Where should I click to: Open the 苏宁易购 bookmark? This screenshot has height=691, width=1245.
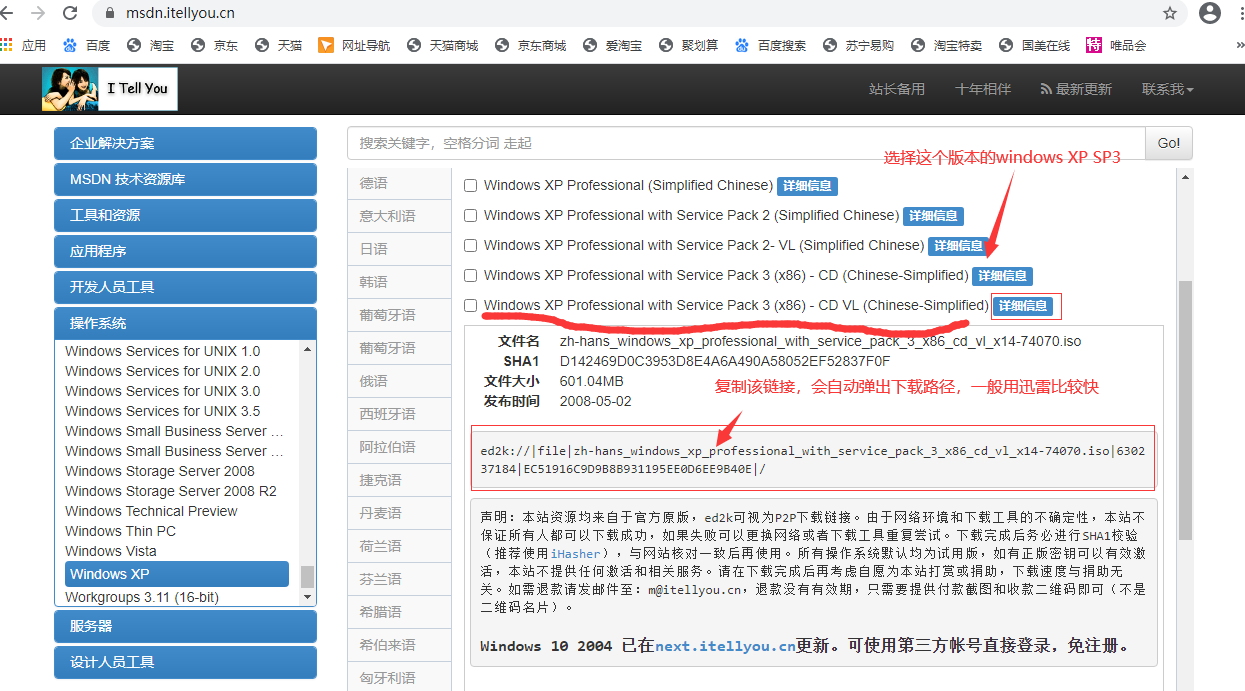click(858, 45)
